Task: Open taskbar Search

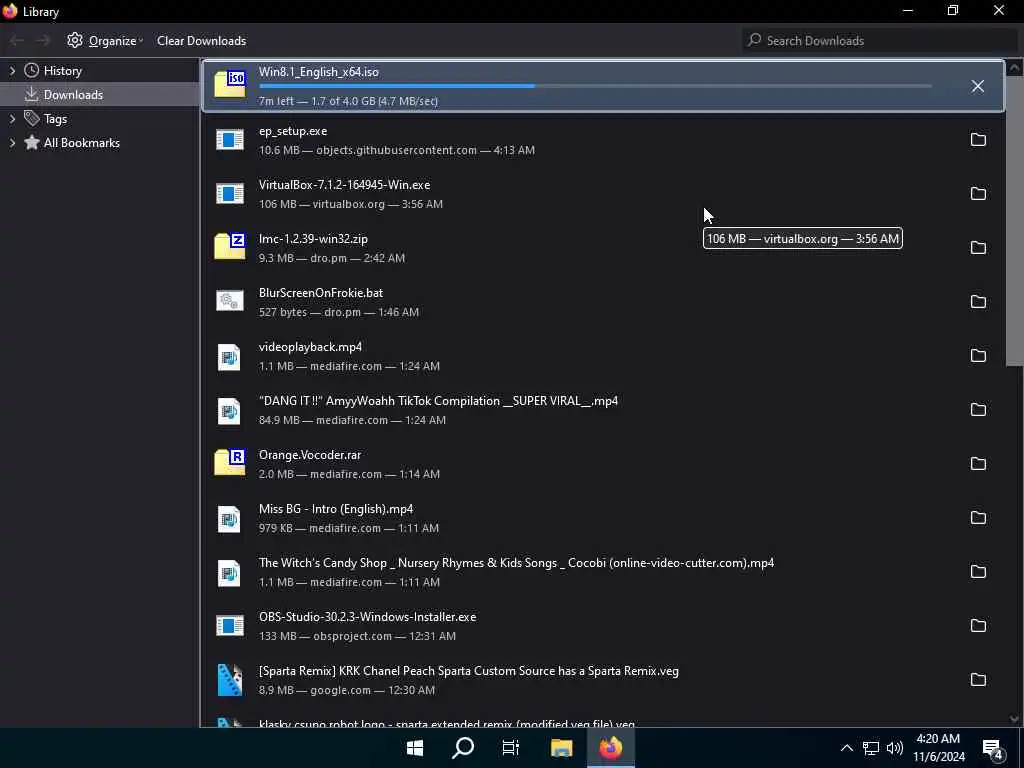Action: click(463, 748)
